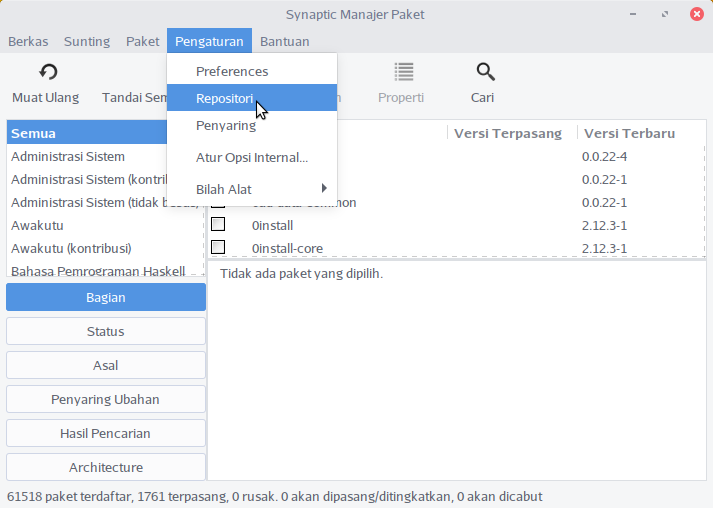The image size is (713, 508).
Task: Choose Penyaring menu entry
Action: pos(226,126)
